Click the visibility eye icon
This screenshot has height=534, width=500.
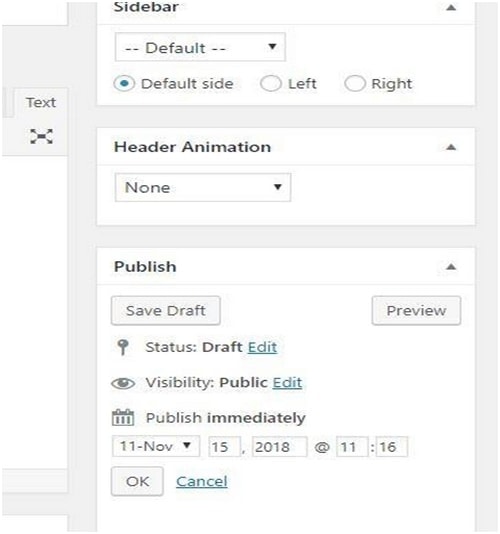coord(123,383)
